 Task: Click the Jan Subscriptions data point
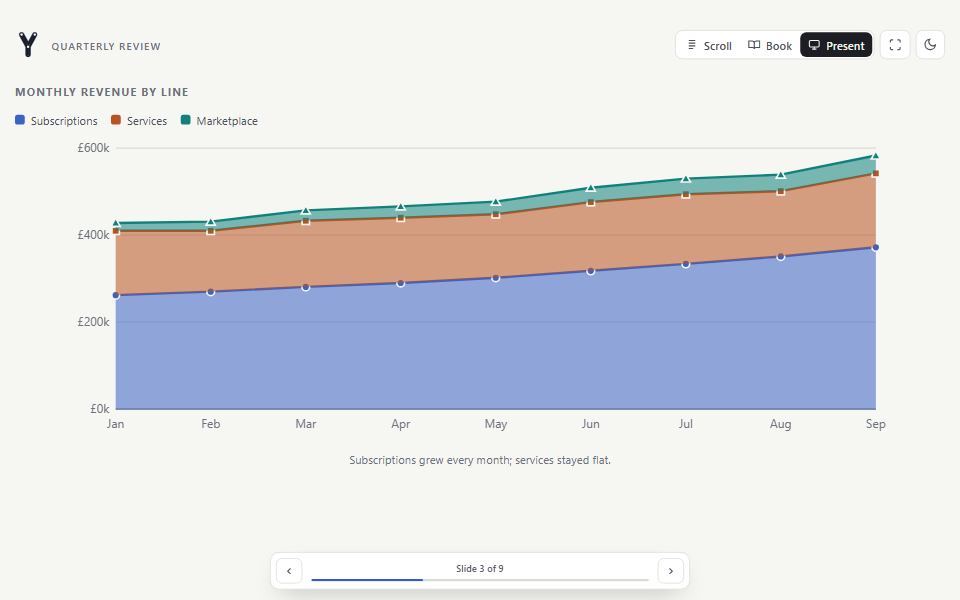(x=116, y=295)
